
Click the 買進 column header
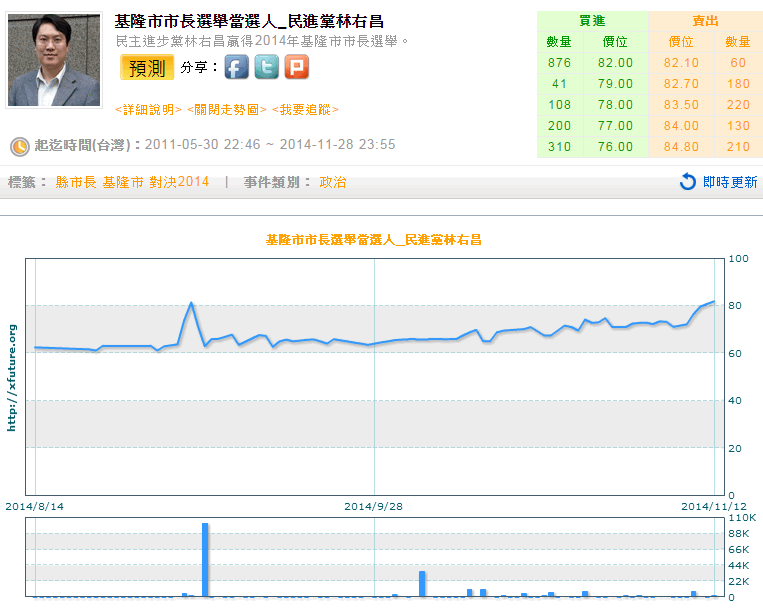click(x=592, y=21)
